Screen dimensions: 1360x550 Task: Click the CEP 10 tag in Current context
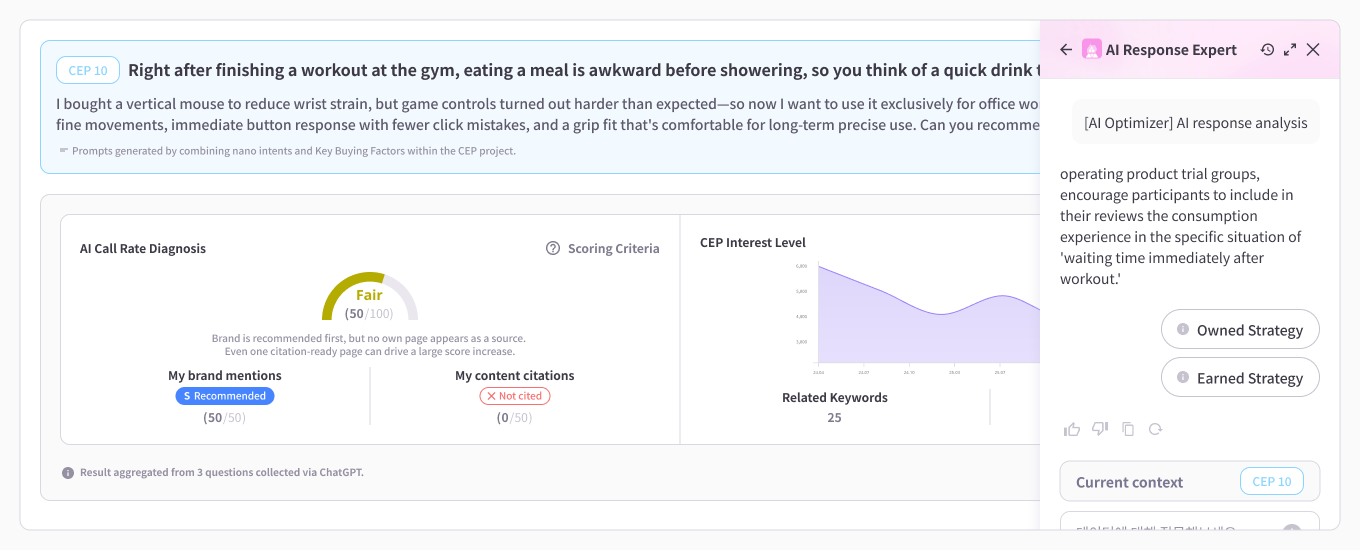(x=1272, y=481)
